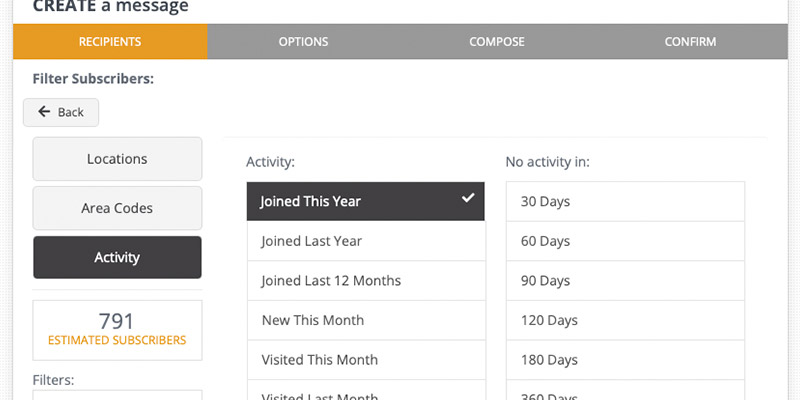The height and width of the screenshot is (400, 800).
Task: Select the Joined Last Year activity option
Action: pyautogui.click(x=366, y=241)
